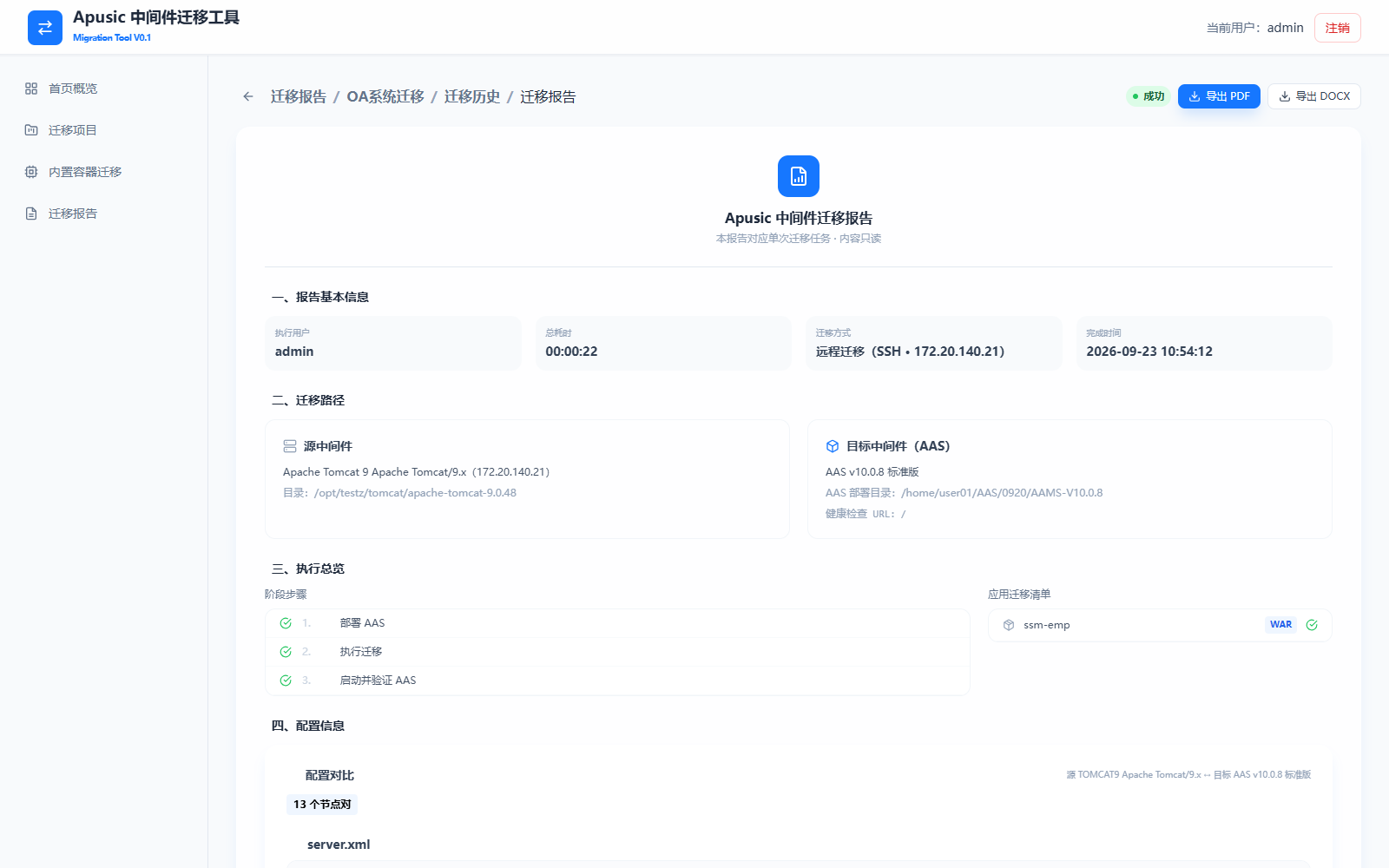Click the check icon for 启动并验证 AAS
The image size is (1389, 868).
point(286,681)
